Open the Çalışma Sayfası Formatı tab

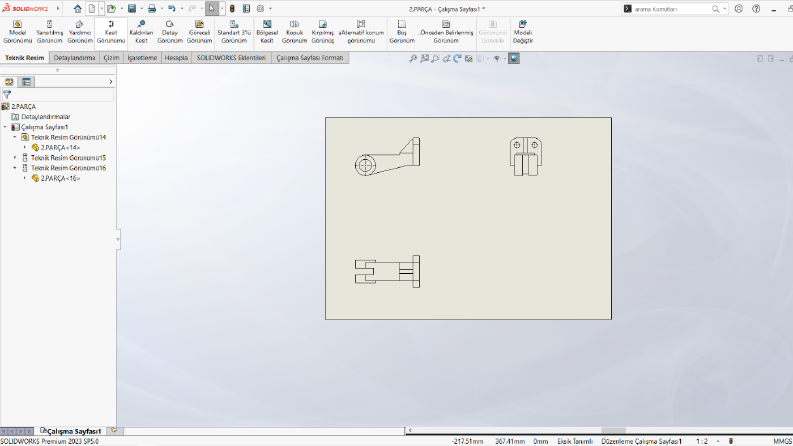pos(310,58)
